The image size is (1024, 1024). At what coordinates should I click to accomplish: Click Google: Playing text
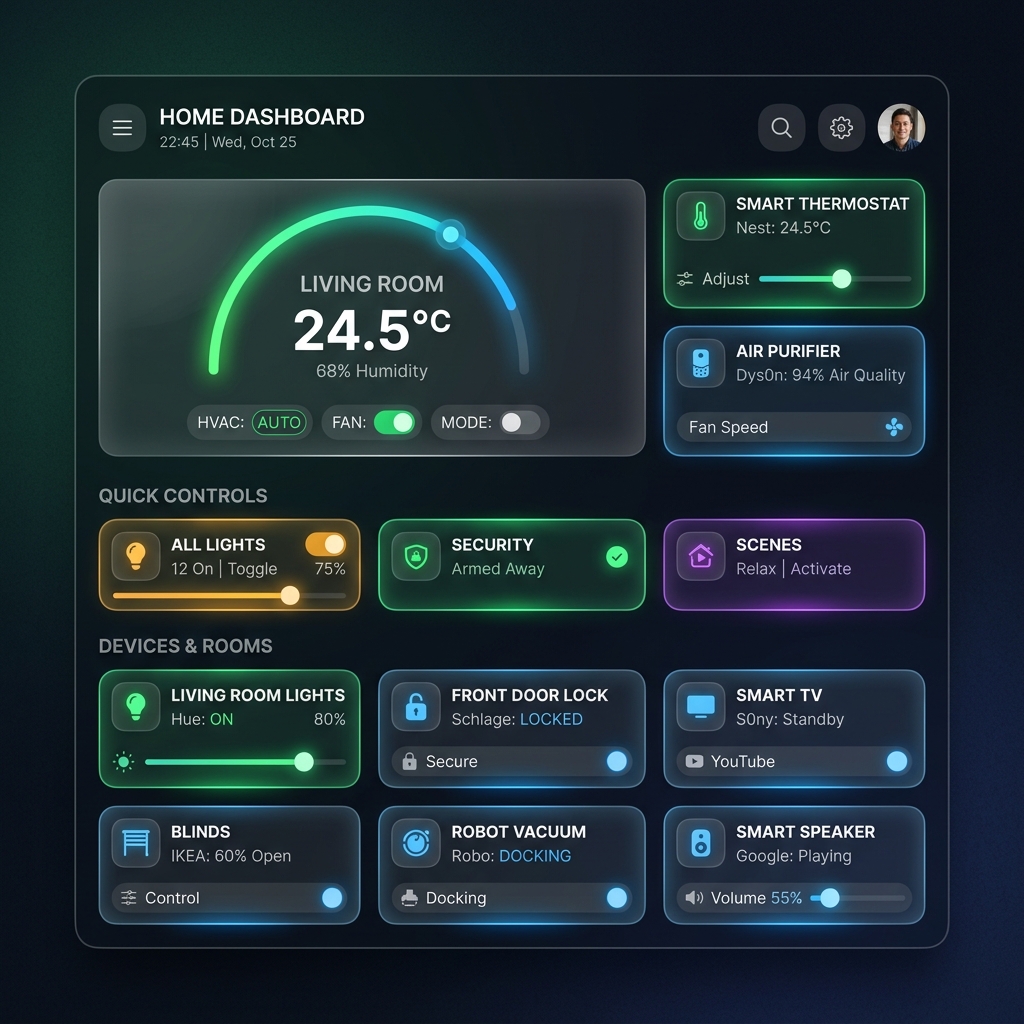793,856
